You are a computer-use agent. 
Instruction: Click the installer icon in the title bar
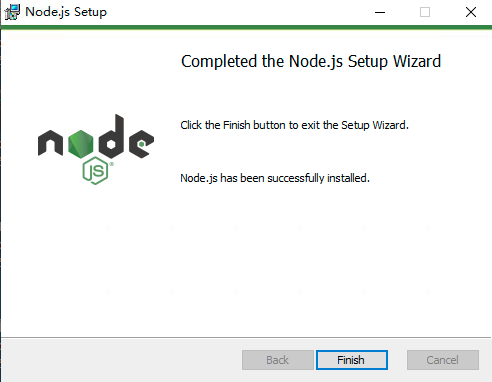[x=12, y=12]
